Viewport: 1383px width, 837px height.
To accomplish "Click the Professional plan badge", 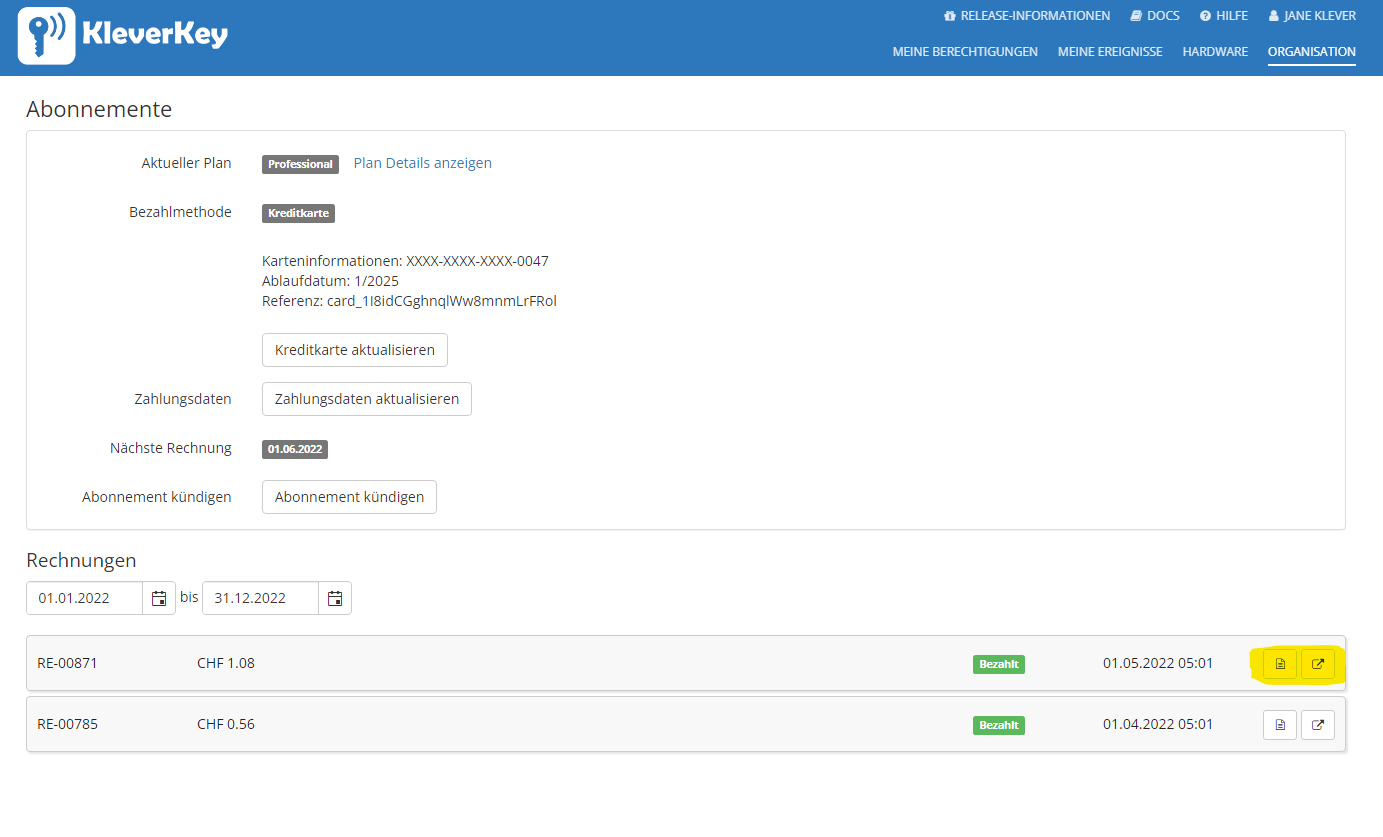I will 300,164.
